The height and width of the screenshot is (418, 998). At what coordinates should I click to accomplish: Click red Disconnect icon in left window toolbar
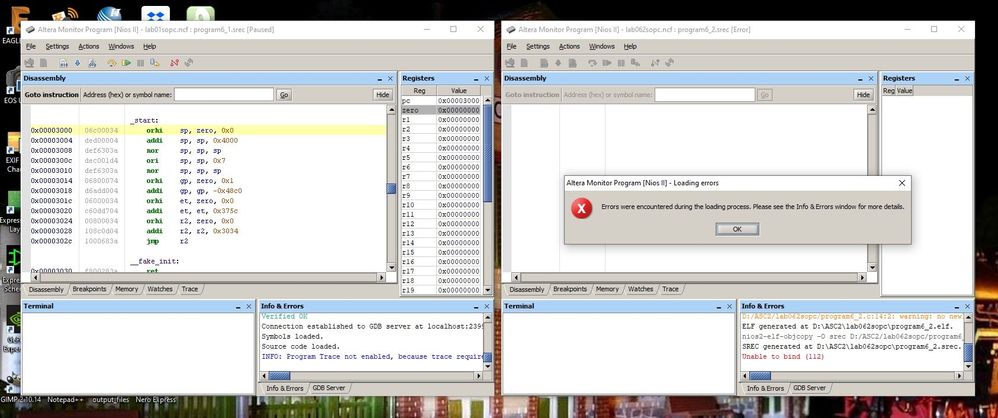point(174,63)
